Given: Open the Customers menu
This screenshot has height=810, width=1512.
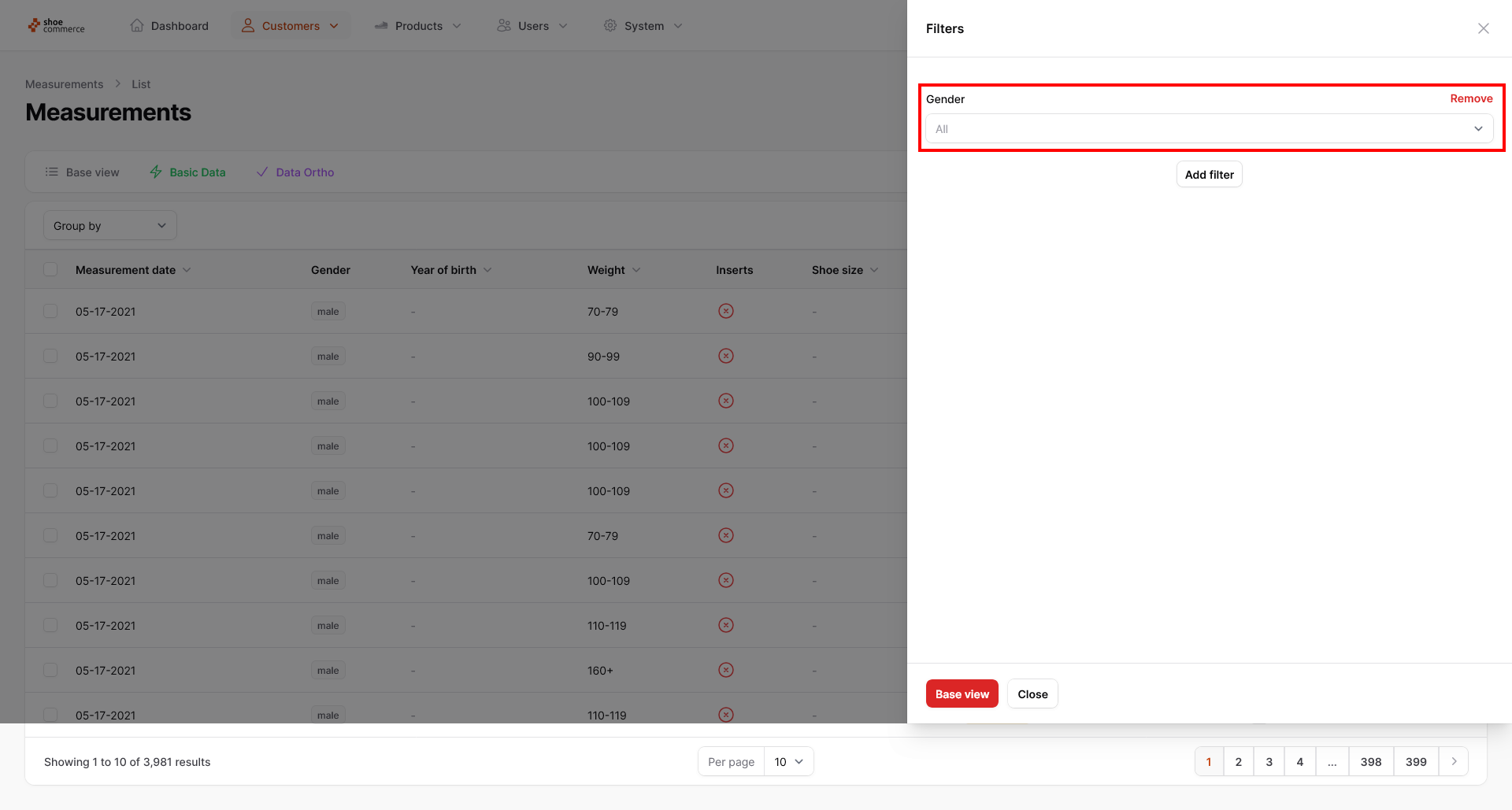Looking at the screenshot, I should tap(290, 26).
